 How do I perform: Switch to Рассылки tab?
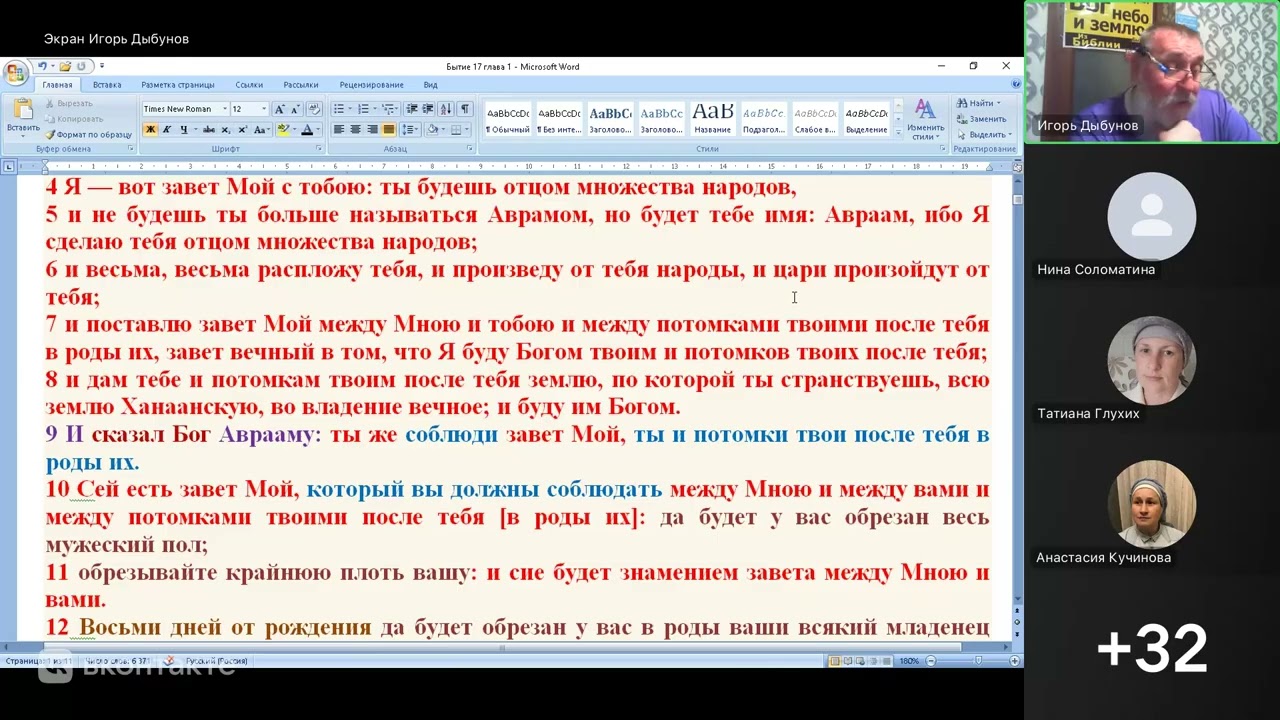(301, 85)
